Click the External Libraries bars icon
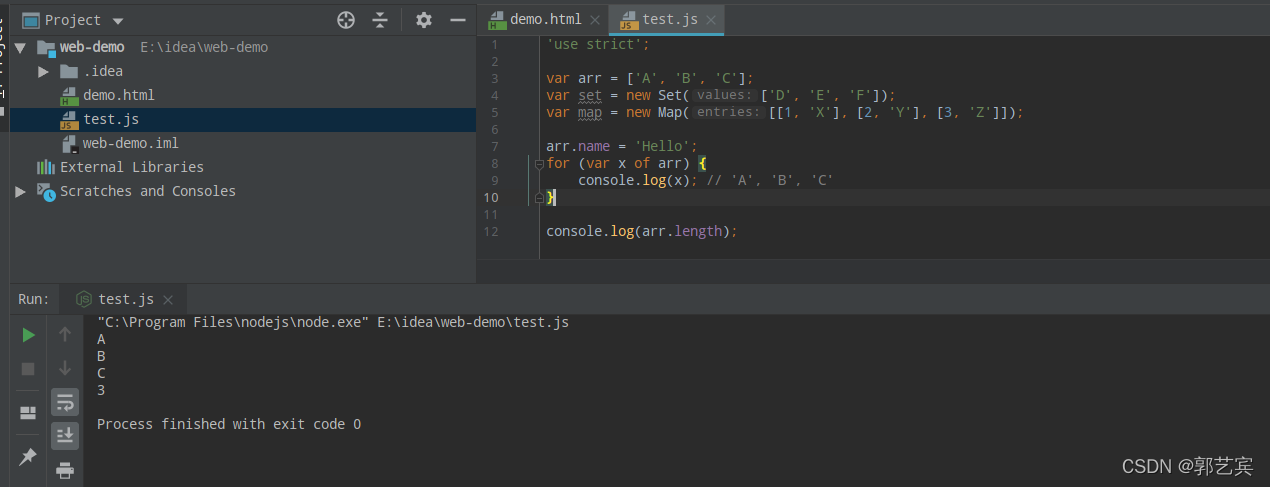 (45, 167)
